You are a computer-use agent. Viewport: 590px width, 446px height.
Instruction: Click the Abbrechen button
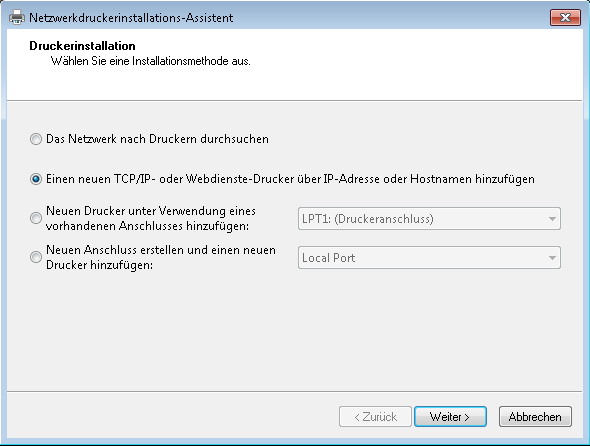535,417
